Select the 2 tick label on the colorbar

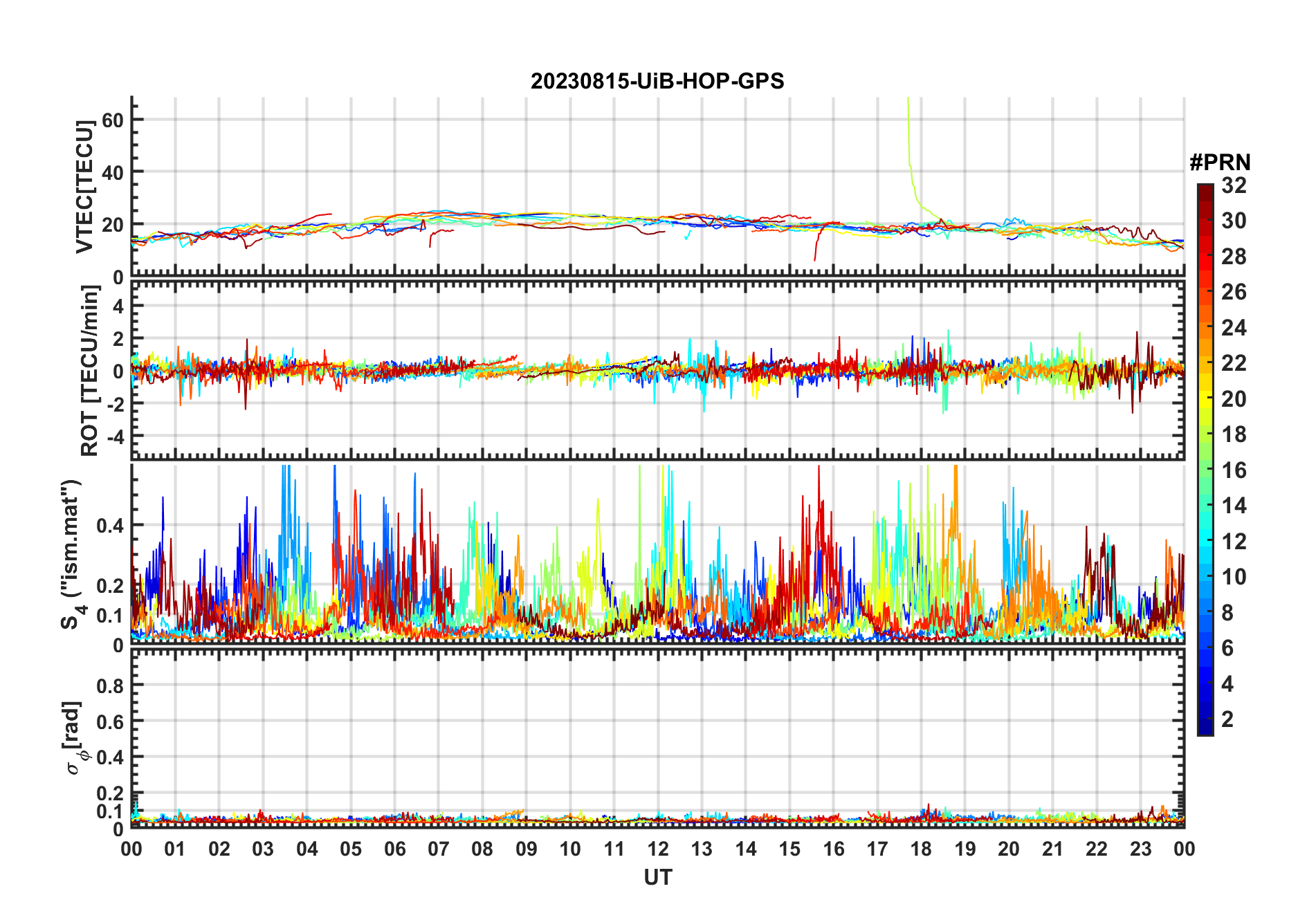pyautogui.click(x=1227, y=719)
